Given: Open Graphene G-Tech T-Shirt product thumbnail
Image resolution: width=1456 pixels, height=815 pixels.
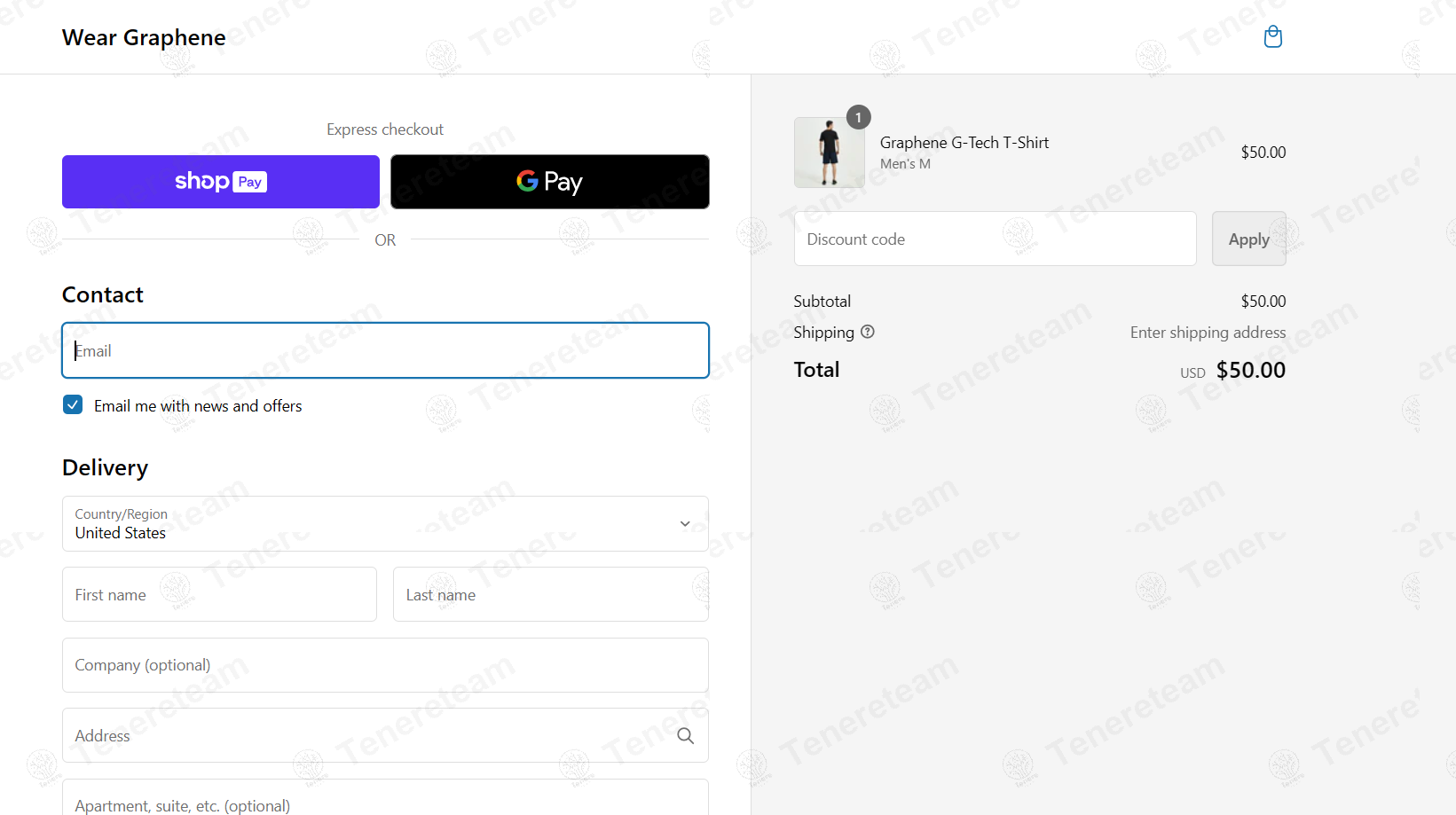Looking at the screenshot, I should [x=830, y=153].
